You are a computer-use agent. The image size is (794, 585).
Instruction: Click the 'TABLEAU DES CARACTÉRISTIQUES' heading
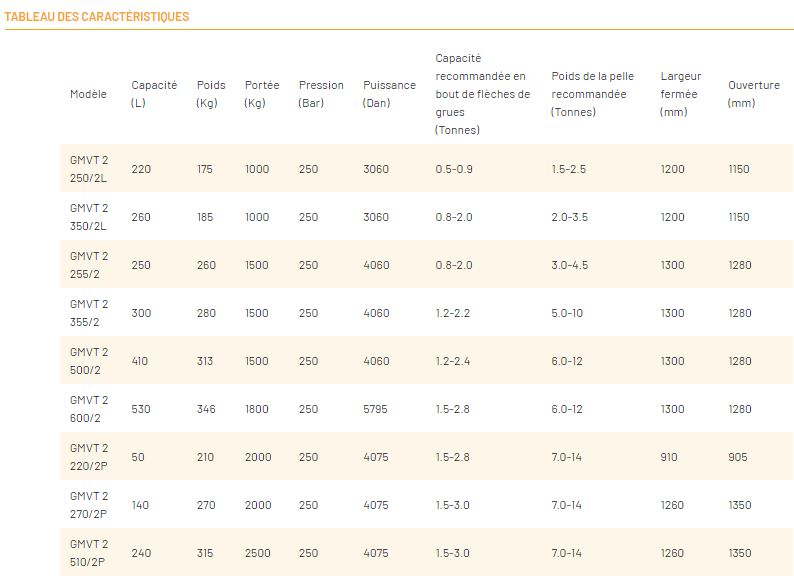(x=97, y=17)
